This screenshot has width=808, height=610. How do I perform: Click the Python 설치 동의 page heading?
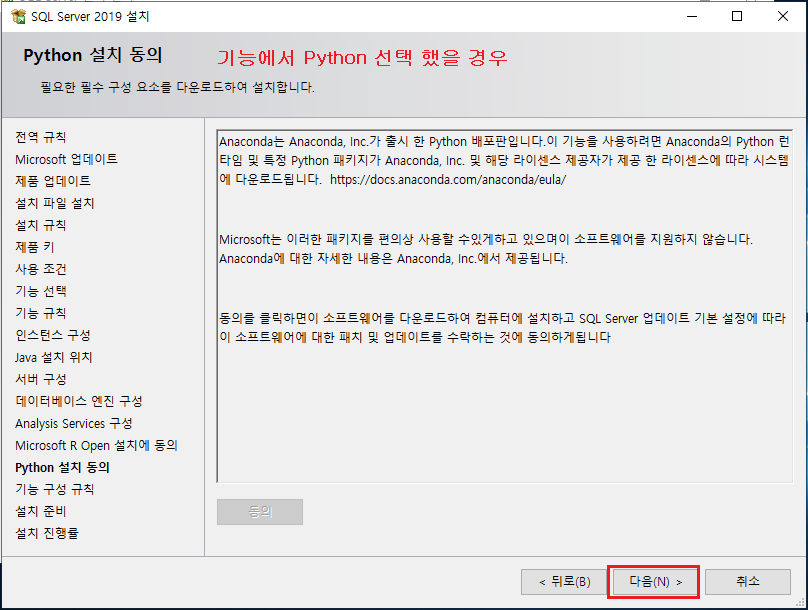pos(93,55)
